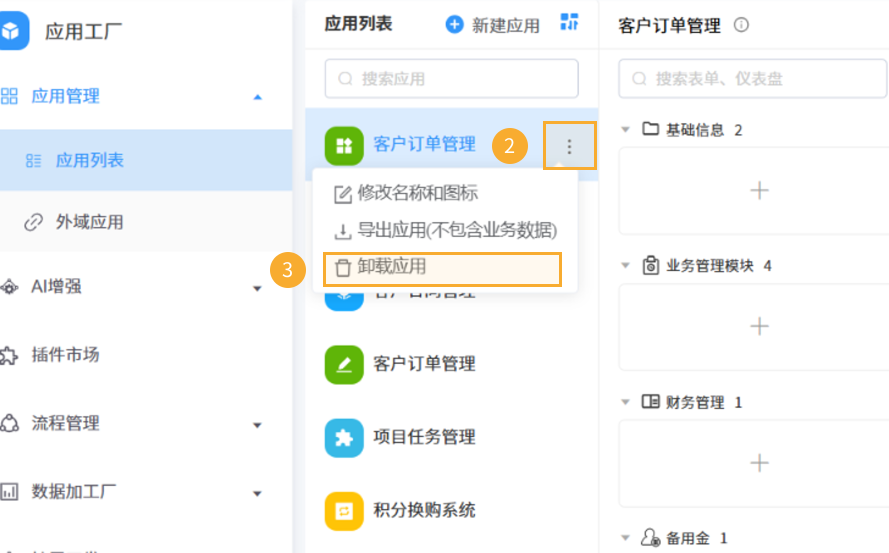Click the 插件市场 puzzle icon

(9, 356)
